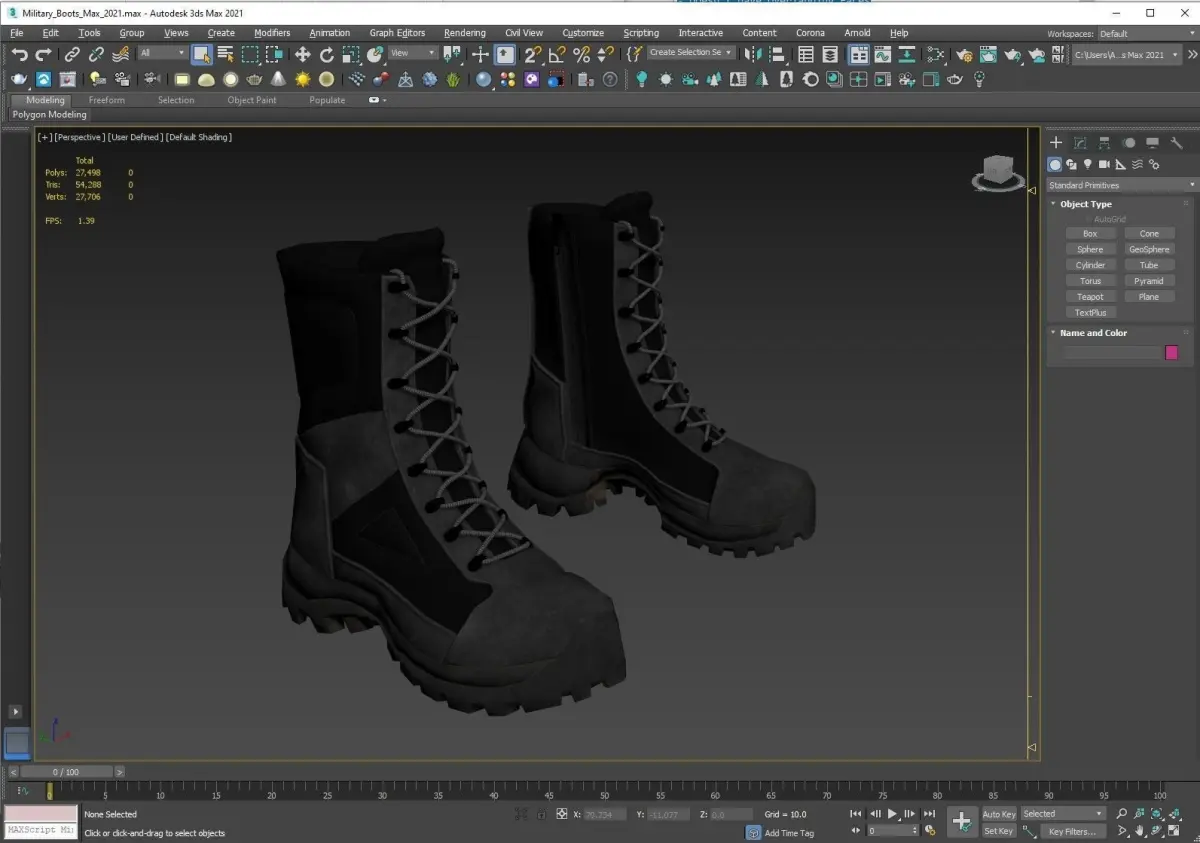Activate the Unlink Selection icon

(96, 54)
